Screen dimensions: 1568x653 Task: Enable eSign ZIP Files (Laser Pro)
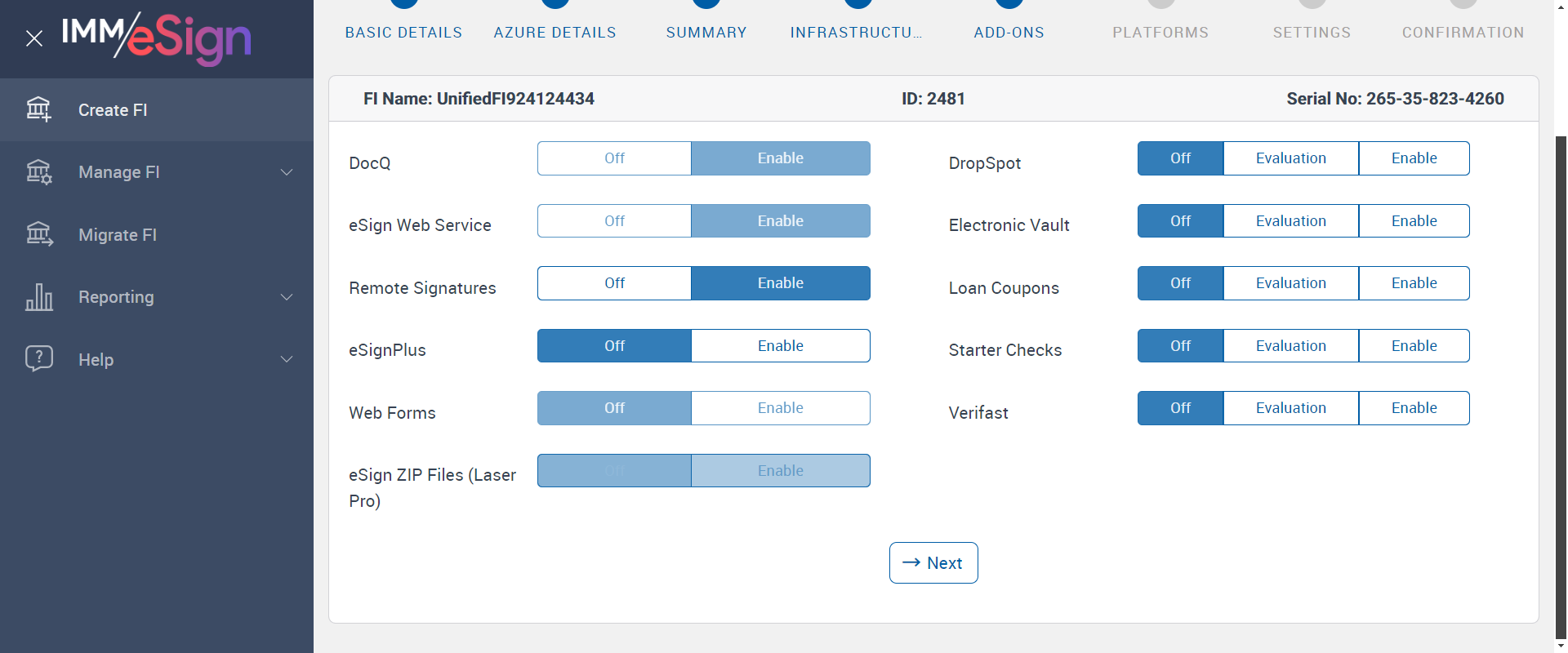pyautogui.click(x=781, y=471)
